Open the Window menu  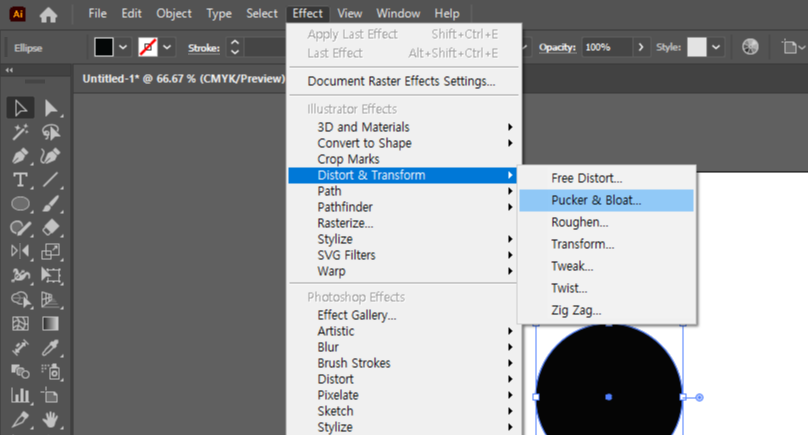click(398, 13)
